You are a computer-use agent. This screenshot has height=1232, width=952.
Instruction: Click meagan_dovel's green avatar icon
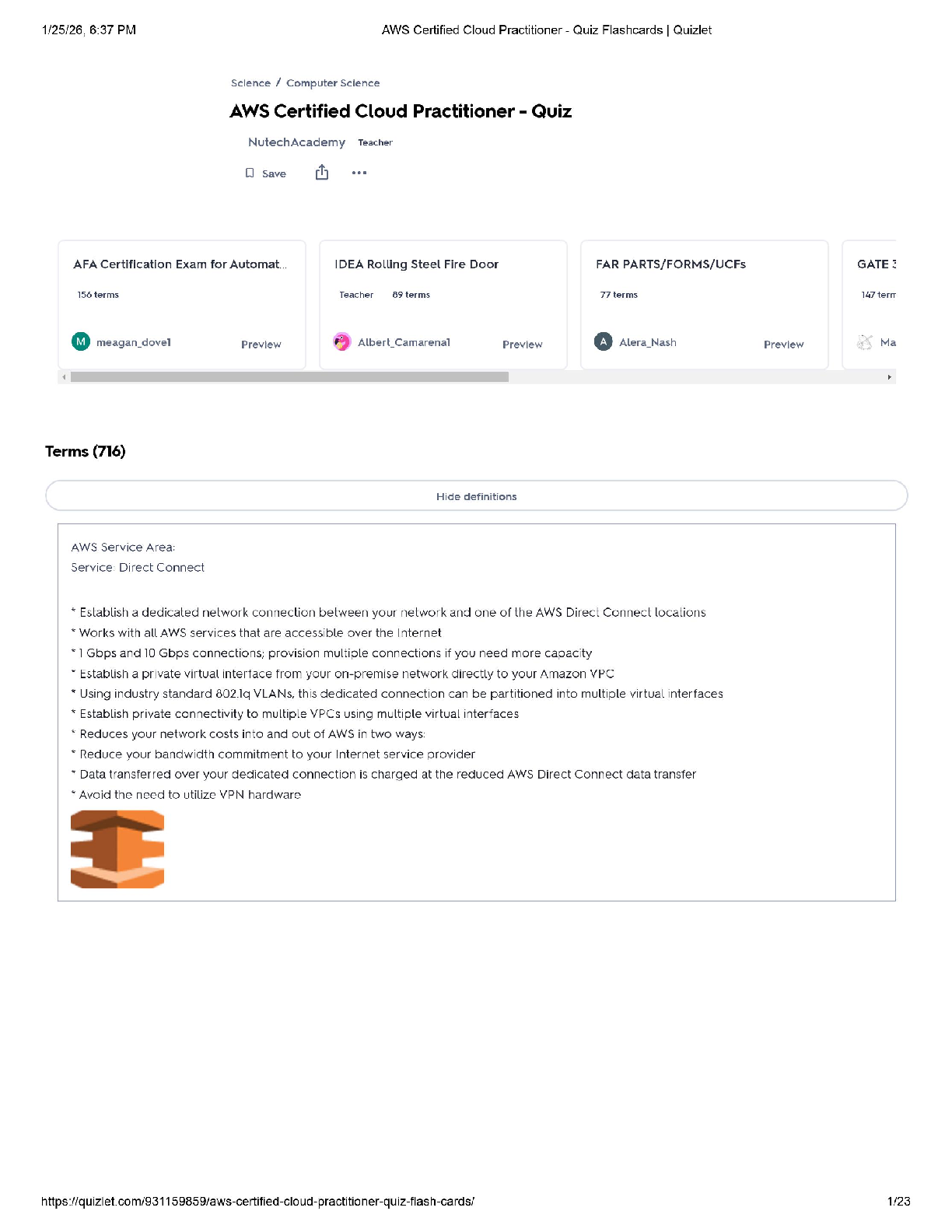coord(81,341)
